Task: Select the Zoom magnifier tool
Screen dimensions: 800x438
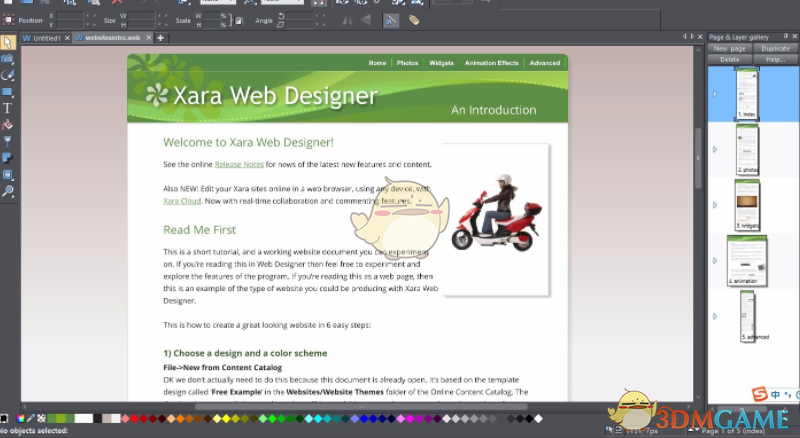Action: click(8, 191)
